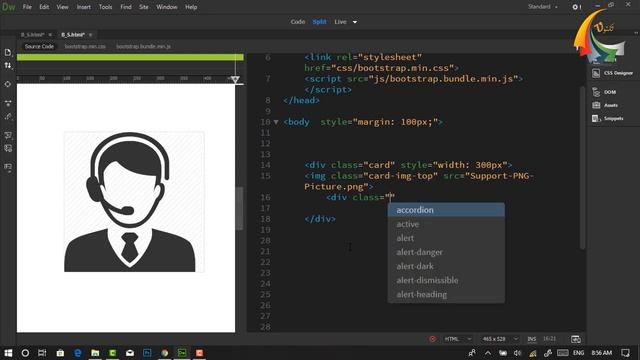Switch to Live view
Screen dimensions: 640x360
pos(340,22)
